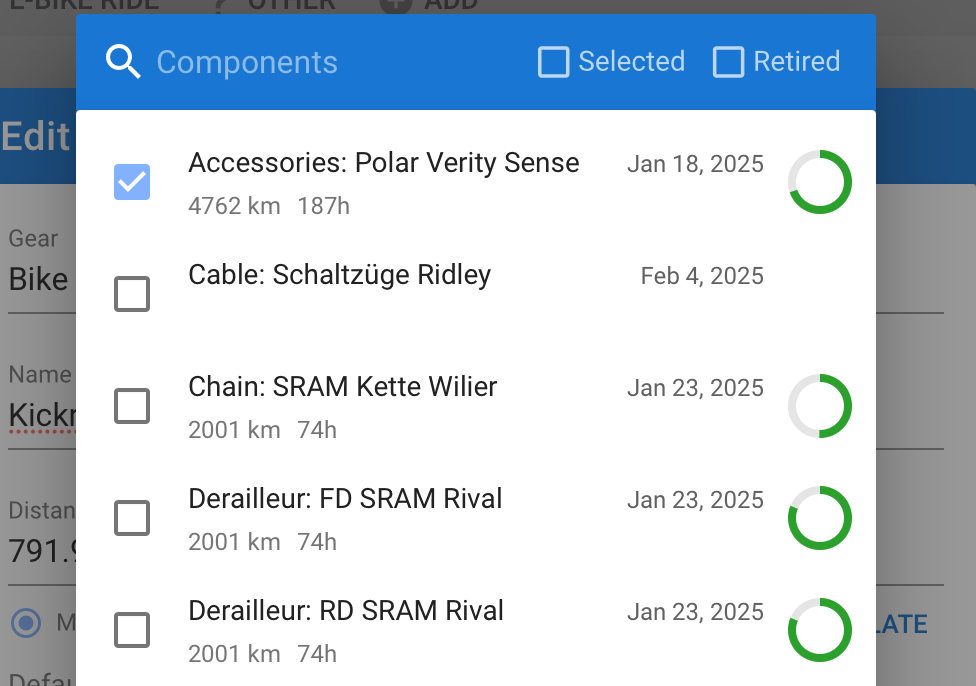Uncheck Accessories: Polar Verity Sense checkbox
This screenshot has width=976, height=686.
[132, 182]
